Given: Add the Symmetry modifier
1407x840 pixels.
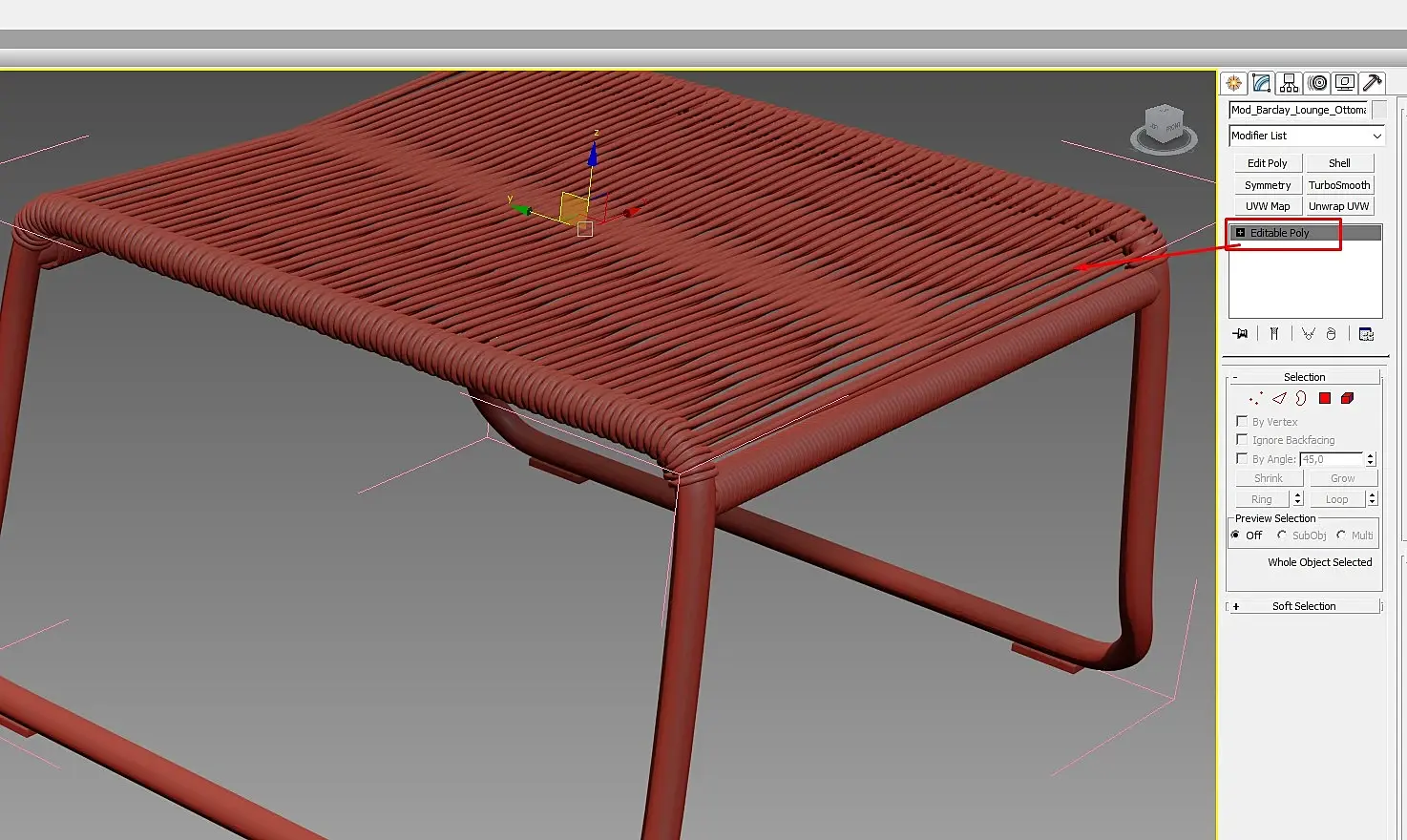Looking at the screenshot, I should click(1267, 185).
